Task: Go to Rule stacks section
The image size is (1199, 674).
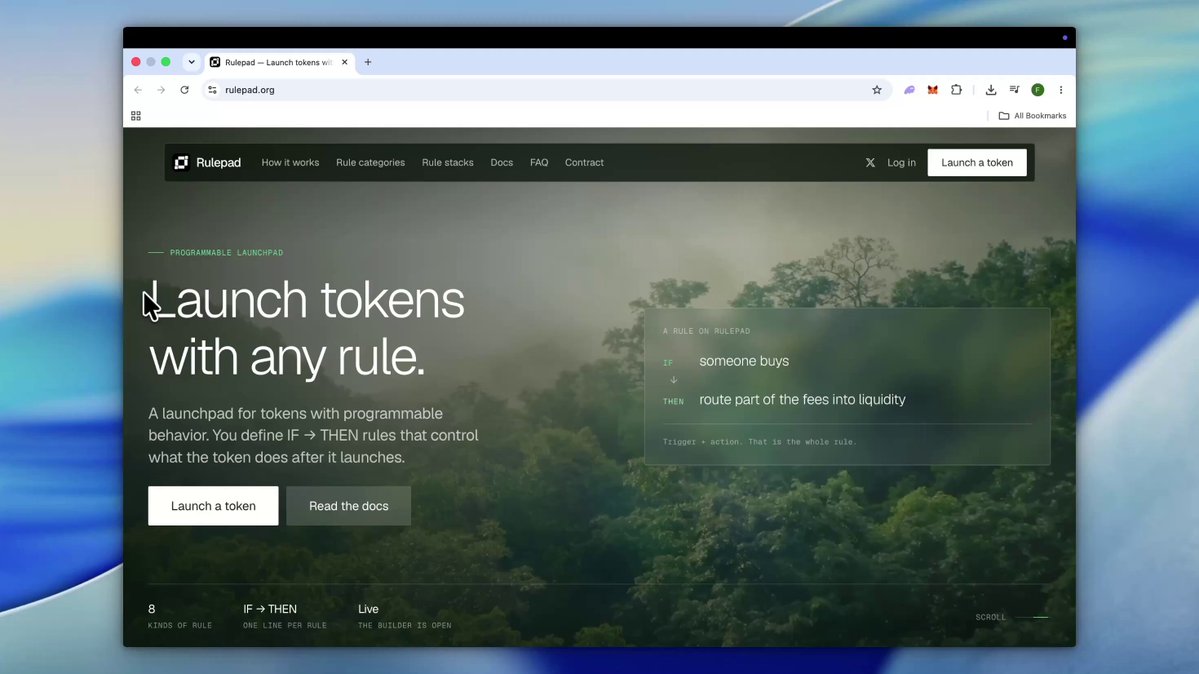Action: pyautogui.click(x=447, y=162)
